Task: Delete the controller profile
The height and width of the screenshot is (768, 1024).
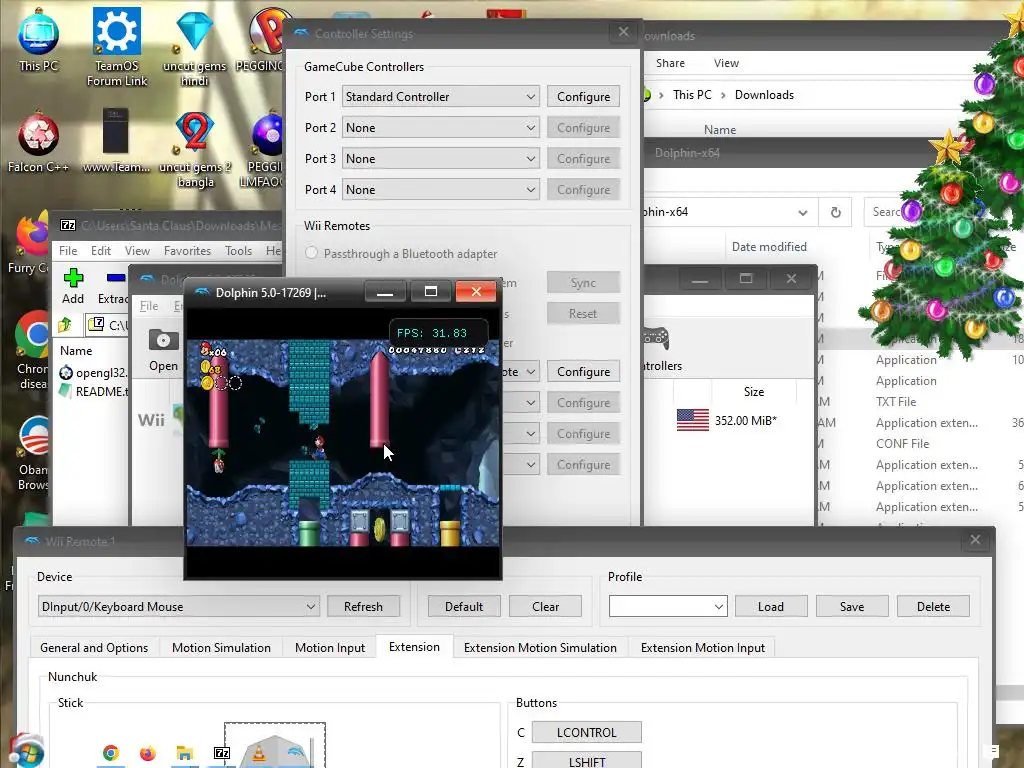Action: coord(933,607)
